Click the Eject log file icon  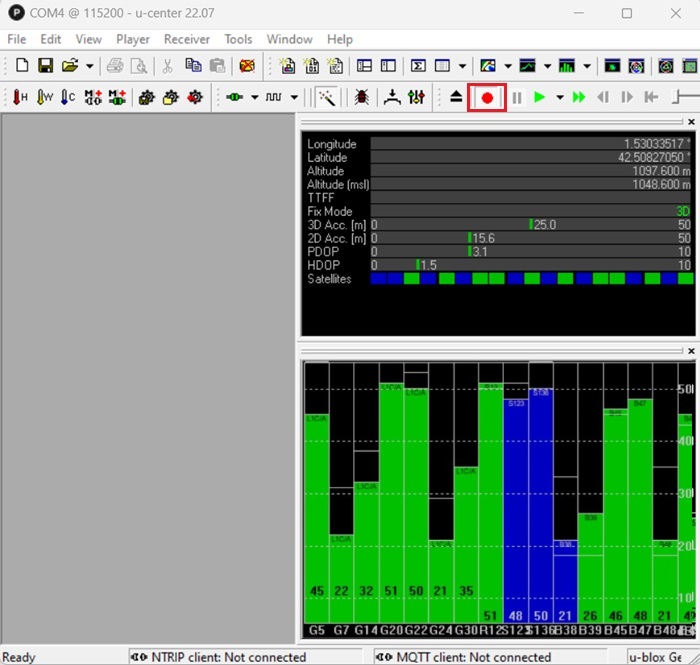pyautogui.click(x=455, y=97)
